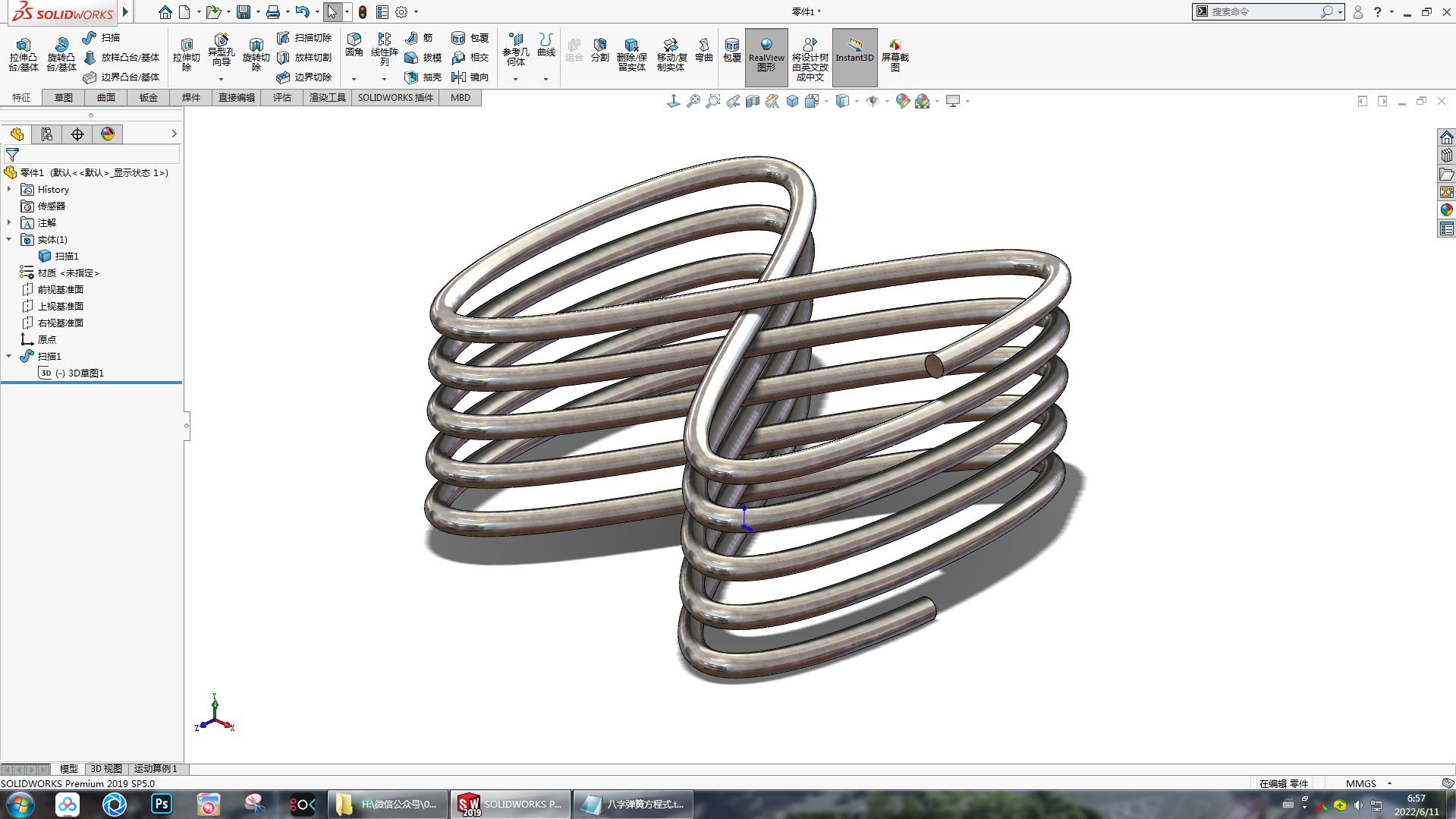Select the 分割 split tool
Viewport: 1456px width, 819px height.
point(599,50)
